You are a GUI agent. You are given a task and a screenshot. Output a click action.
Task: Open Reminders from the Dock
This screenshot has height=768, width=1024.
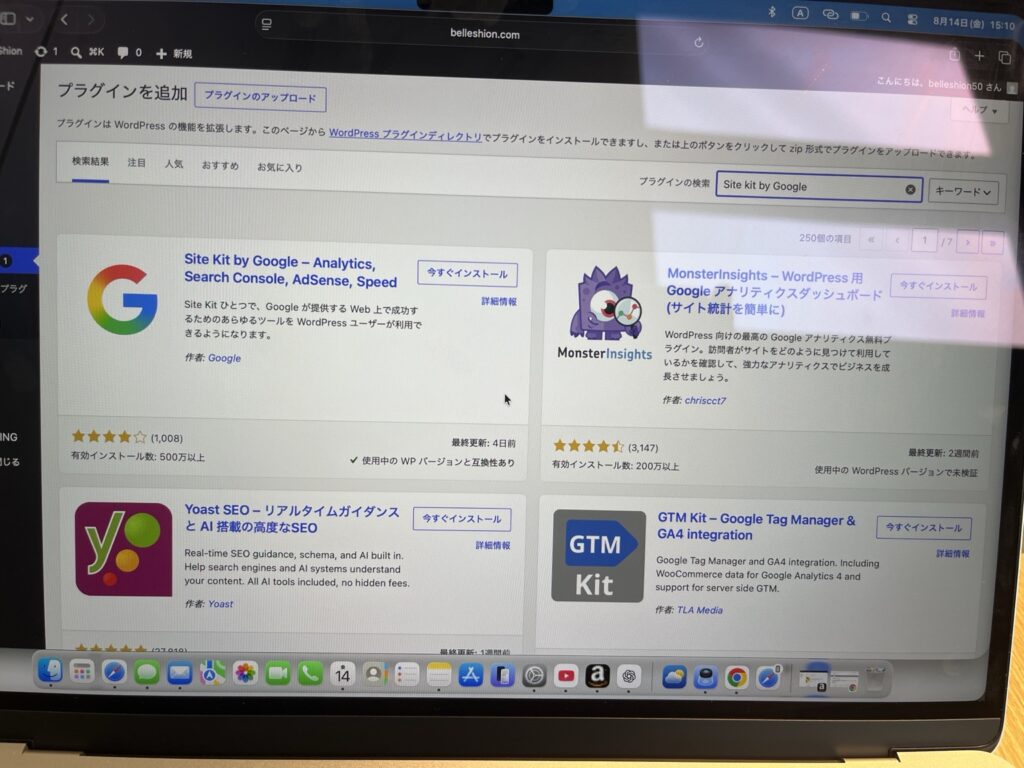tap(406, 675)
